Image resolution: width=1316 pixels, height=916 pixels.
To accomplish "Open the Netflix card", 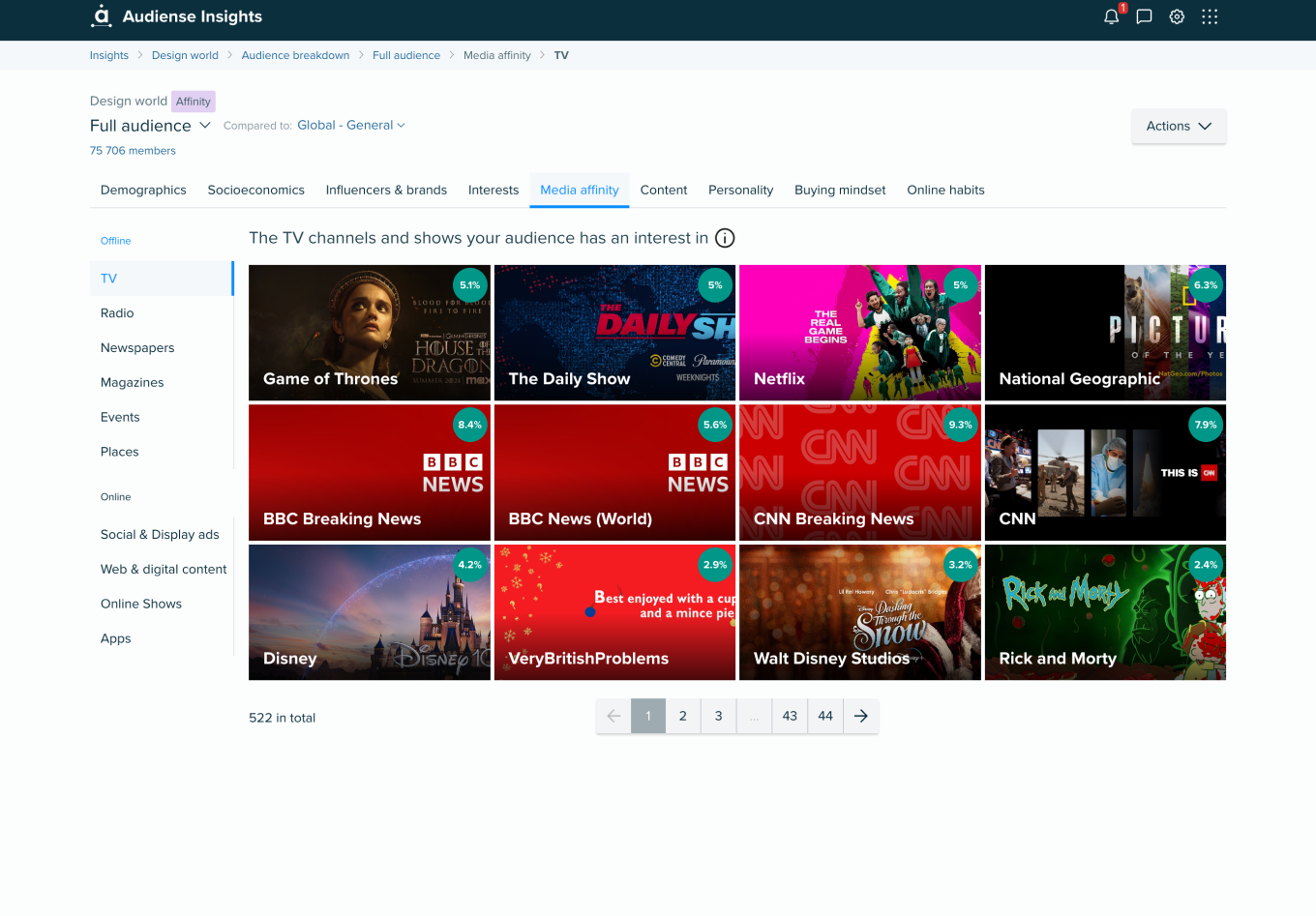I will (860, 333).
